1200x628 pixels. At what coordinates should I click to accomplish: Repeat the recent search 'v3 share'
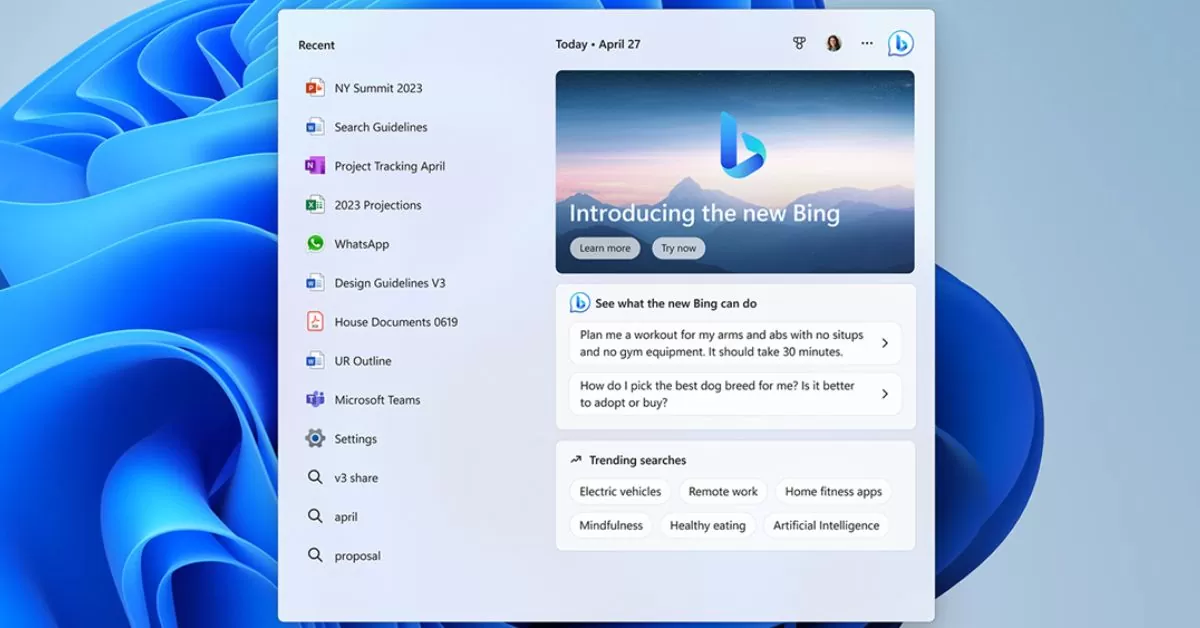pos(356,478)
